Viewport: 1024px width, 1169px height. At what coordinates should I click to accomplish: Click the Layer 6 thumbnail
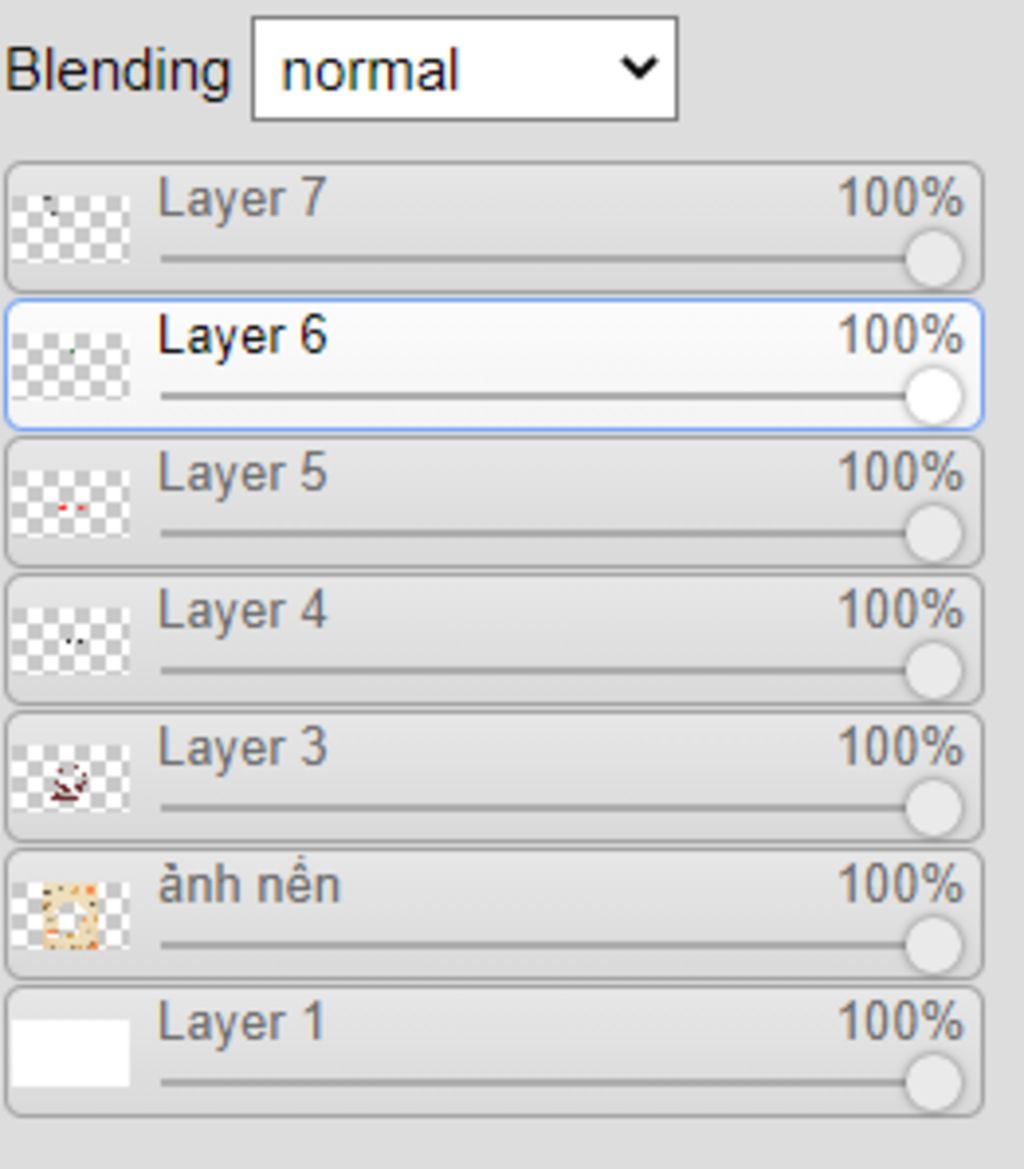coord(70,365)
